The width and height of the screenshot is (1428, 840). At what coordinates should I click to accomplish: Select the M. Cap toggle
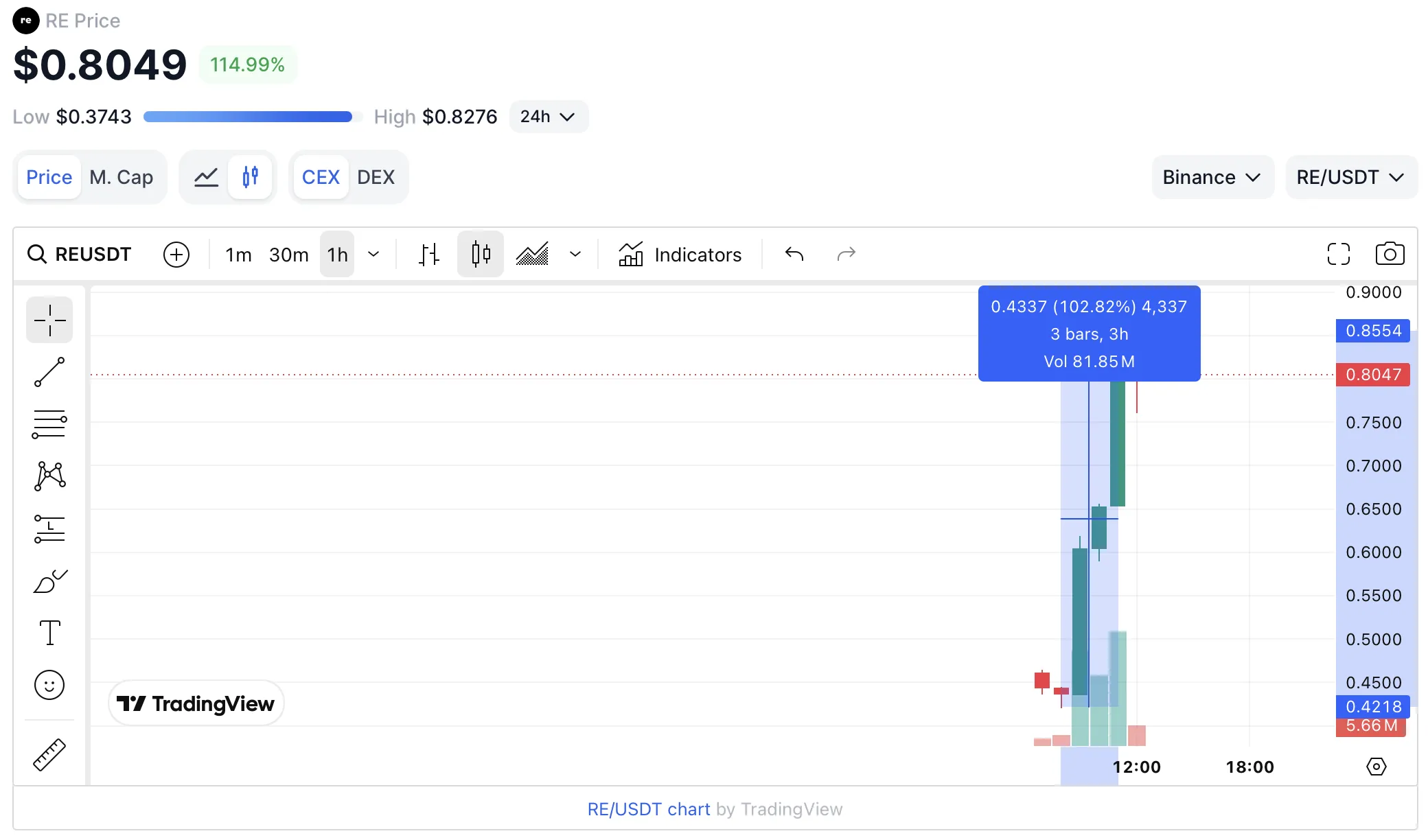pyautogui.click(x=122, y=177)
